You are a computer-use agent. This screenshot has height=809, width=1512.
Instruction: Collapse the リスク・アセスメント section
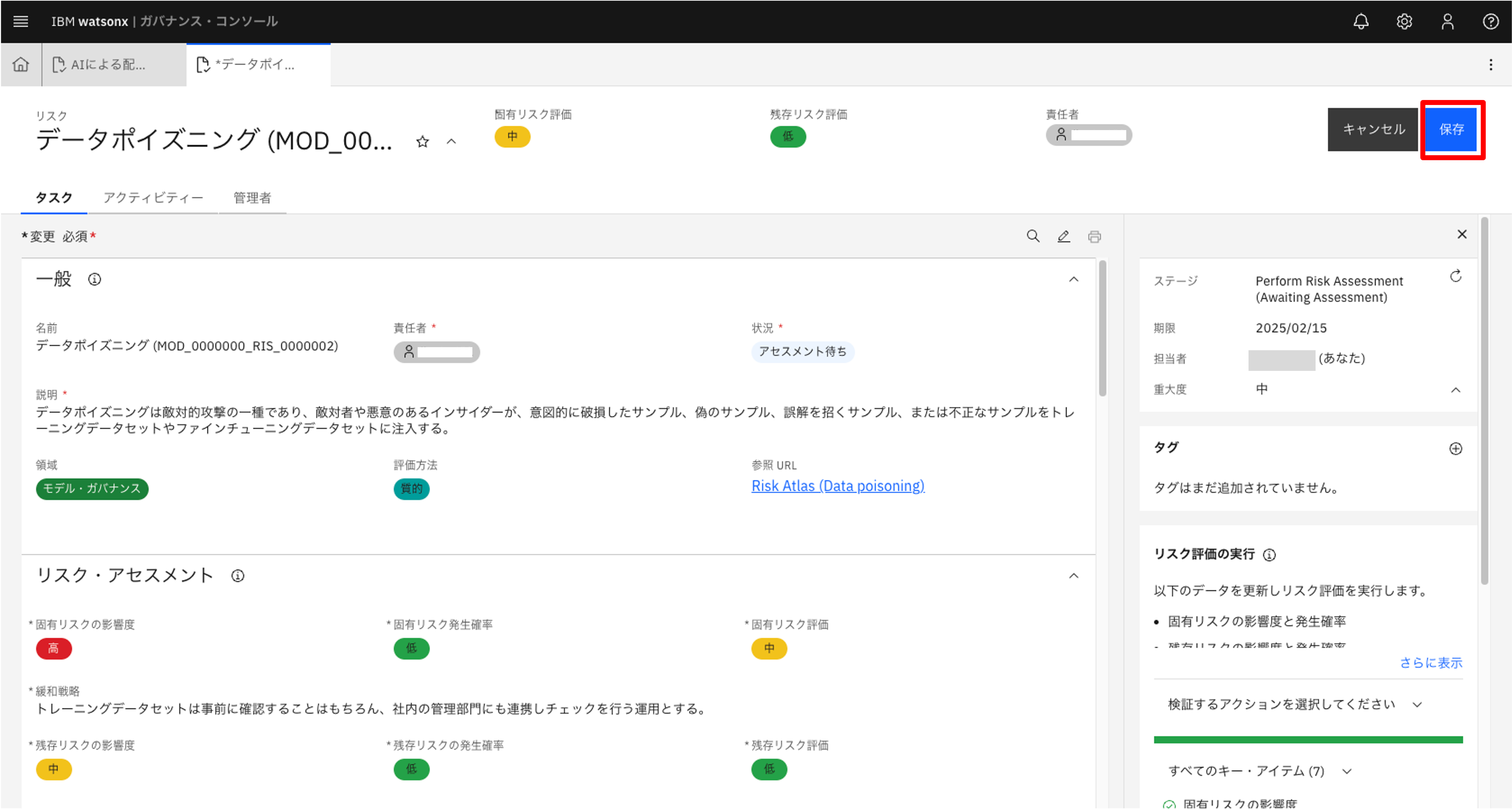pyautogui.click(x=1074, y=576)
